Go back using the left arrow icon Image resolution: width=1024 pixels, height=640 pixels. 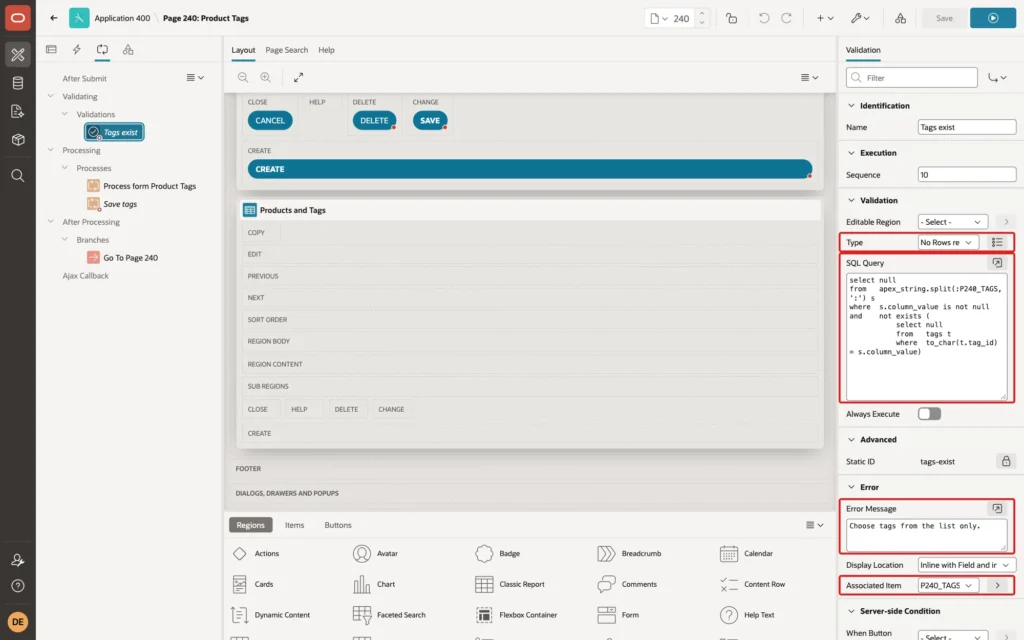[x=54, y=18]
